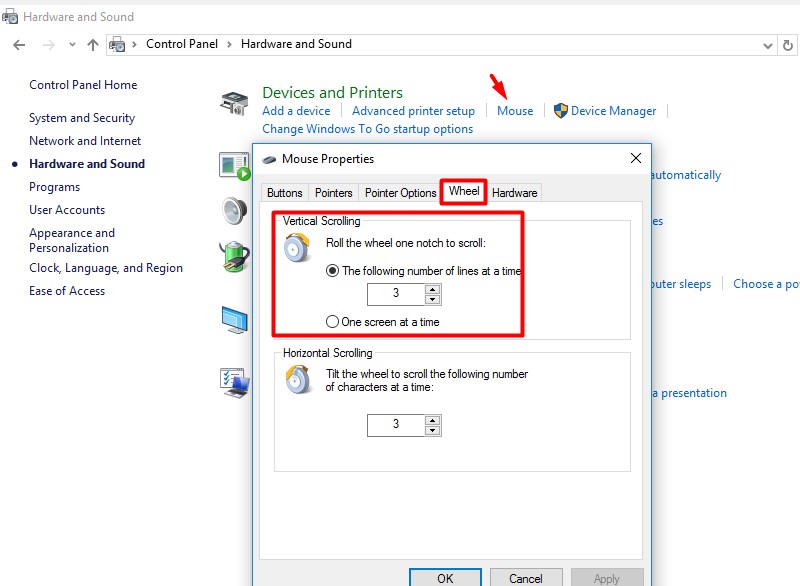Expand the chevron before Control Panel breadcrumb

point(134,44)
